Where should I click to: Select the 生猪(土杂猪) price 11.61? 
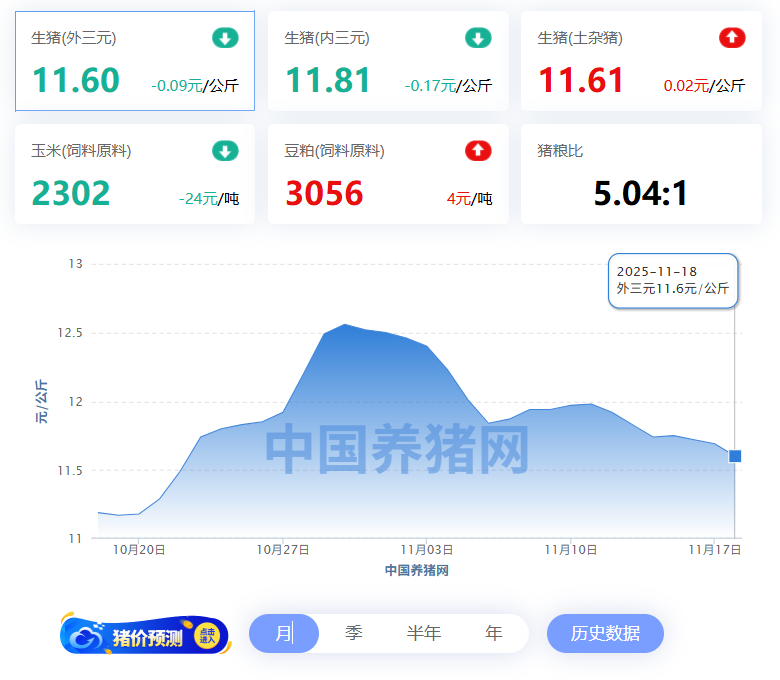coord(581,80)
